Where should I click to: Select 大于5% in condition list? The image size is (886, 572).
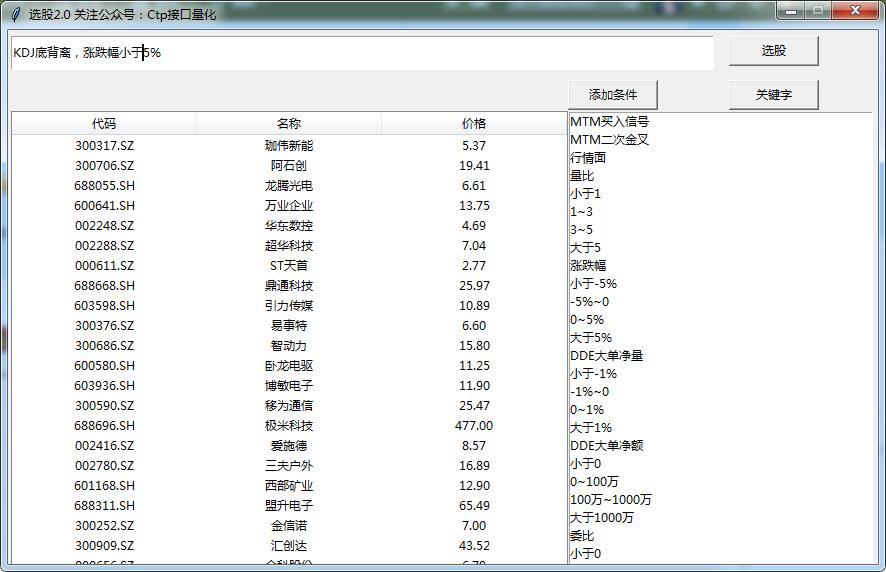(590, 338)
